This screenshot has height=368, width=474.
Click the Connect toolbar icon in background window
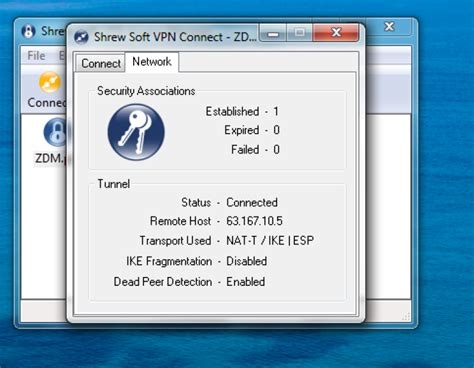50,82
